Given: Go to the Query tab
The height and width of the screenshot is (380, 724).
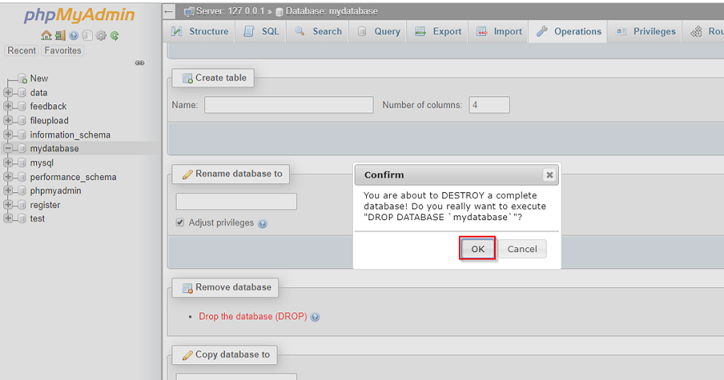Looking at the screenshot, I should 378,31.
